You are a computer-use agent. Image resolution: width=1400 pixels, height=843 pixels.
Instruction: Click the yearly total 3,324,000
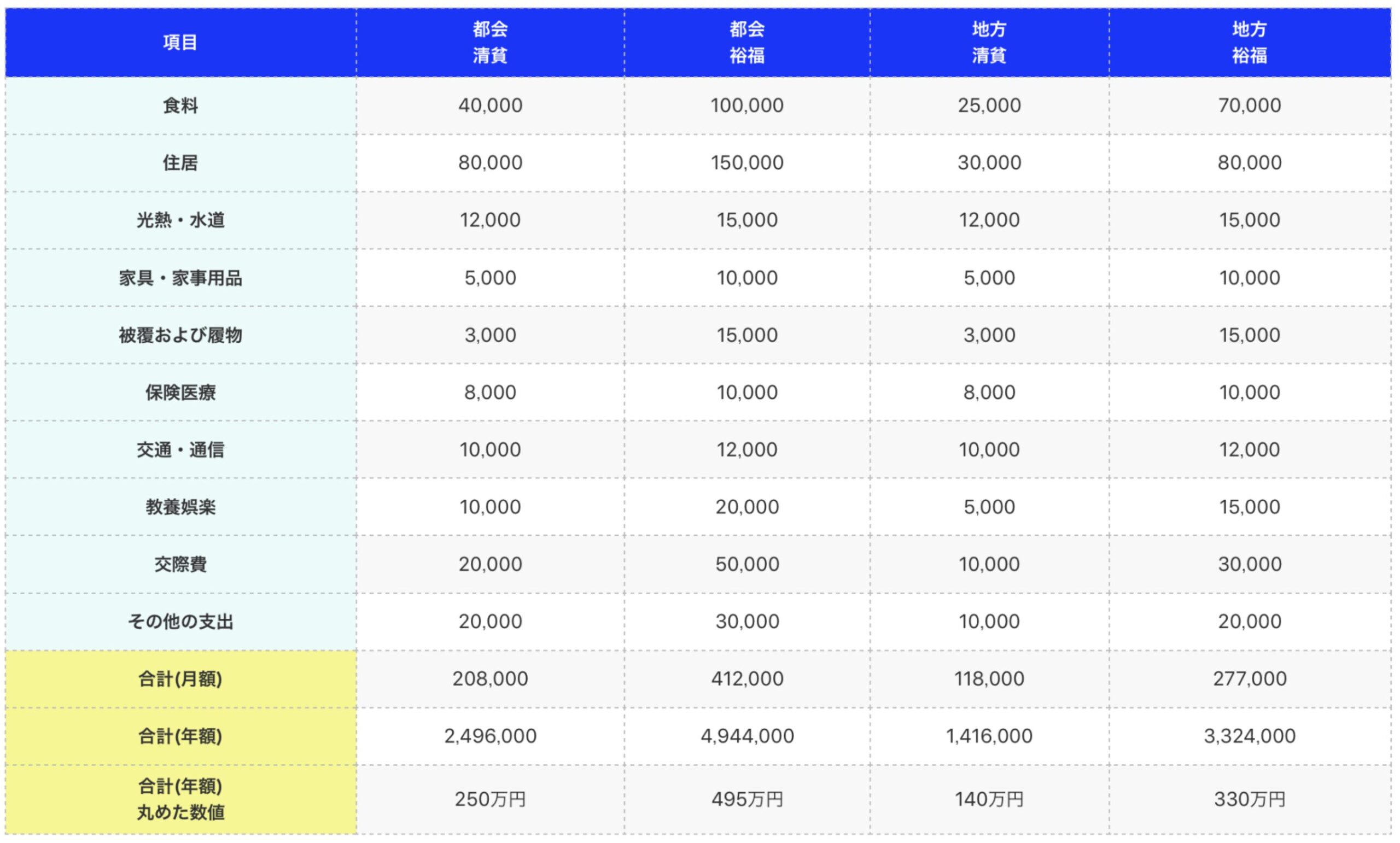(x=1250, y=736)
